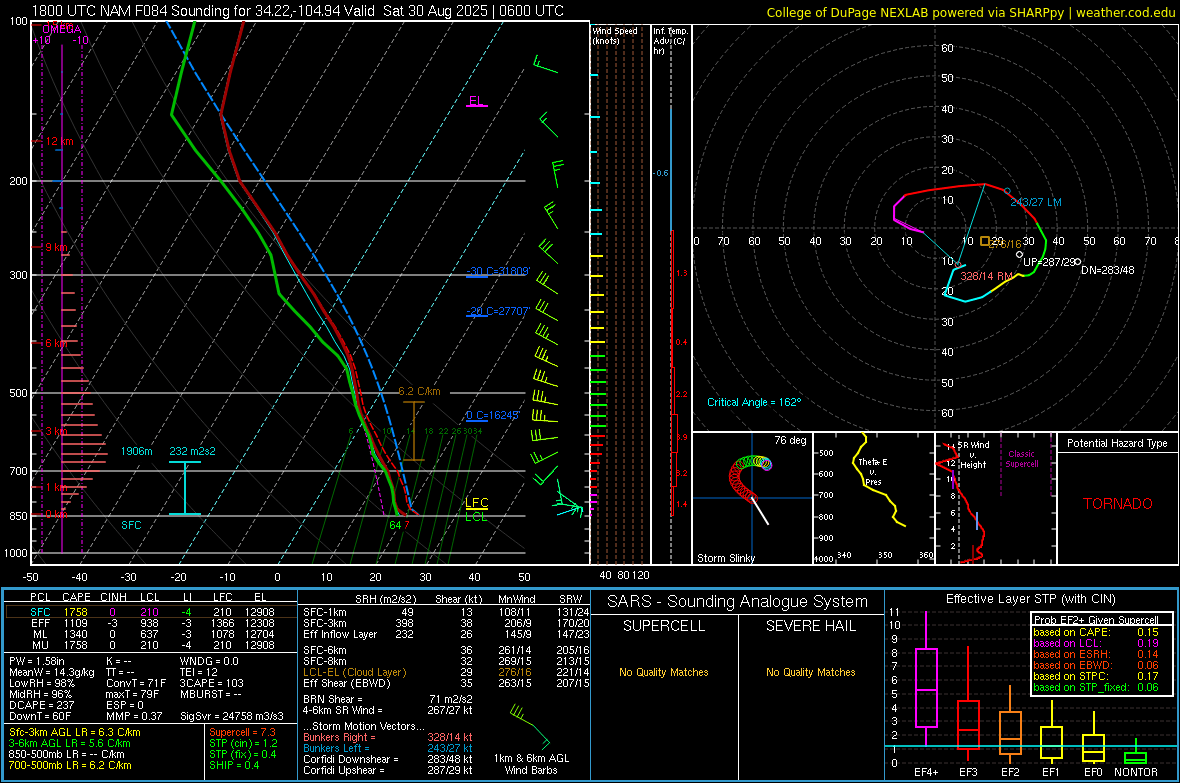Click the College of DuPage NEXLAB credit text
This screenshot has height=783, width=1180.
pos(970,12)
